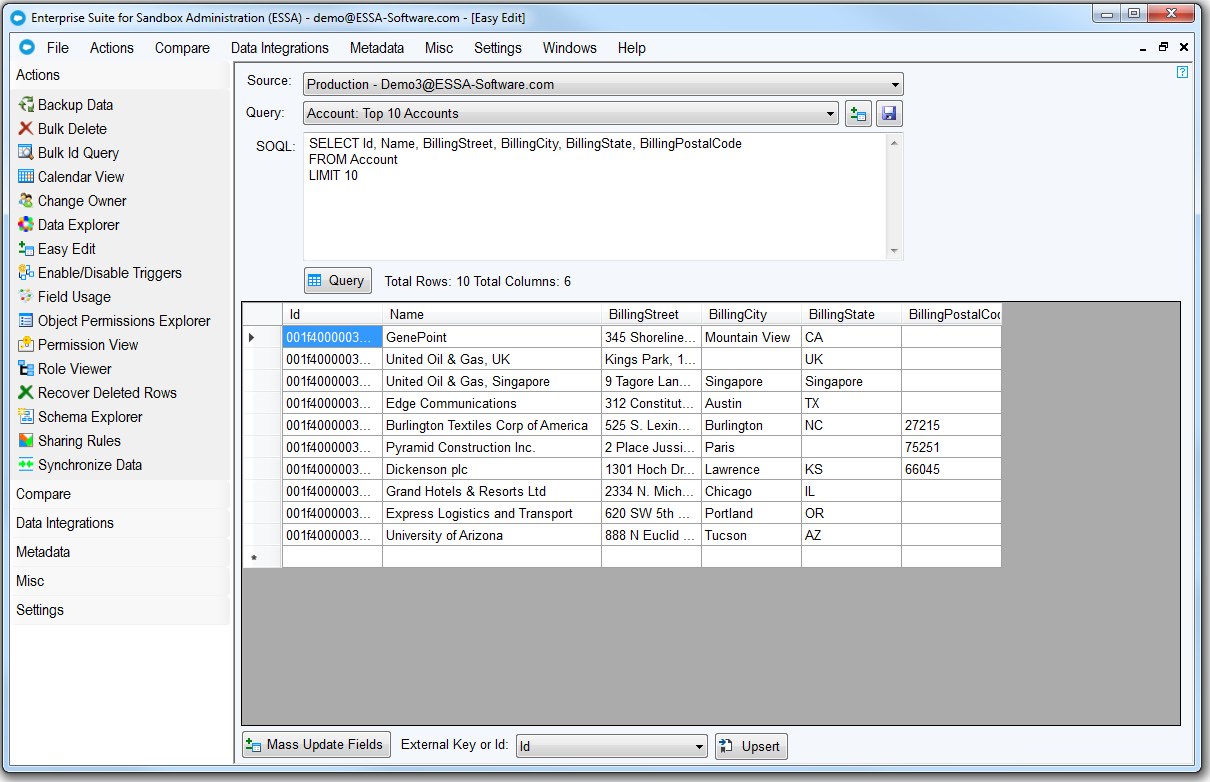Select the Mountain View city cell
The width and height of the screenshot is (1210, 782).
(x=751, y=337)
